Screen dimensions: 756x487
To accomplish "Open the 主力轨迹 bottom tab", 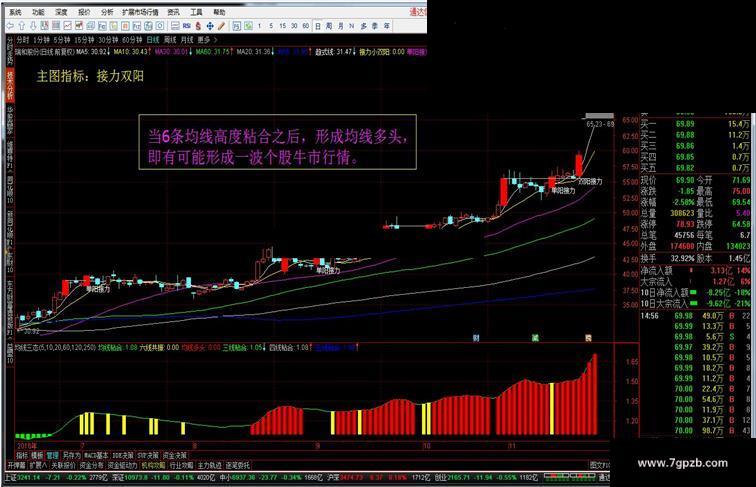I will coord(210,466).
